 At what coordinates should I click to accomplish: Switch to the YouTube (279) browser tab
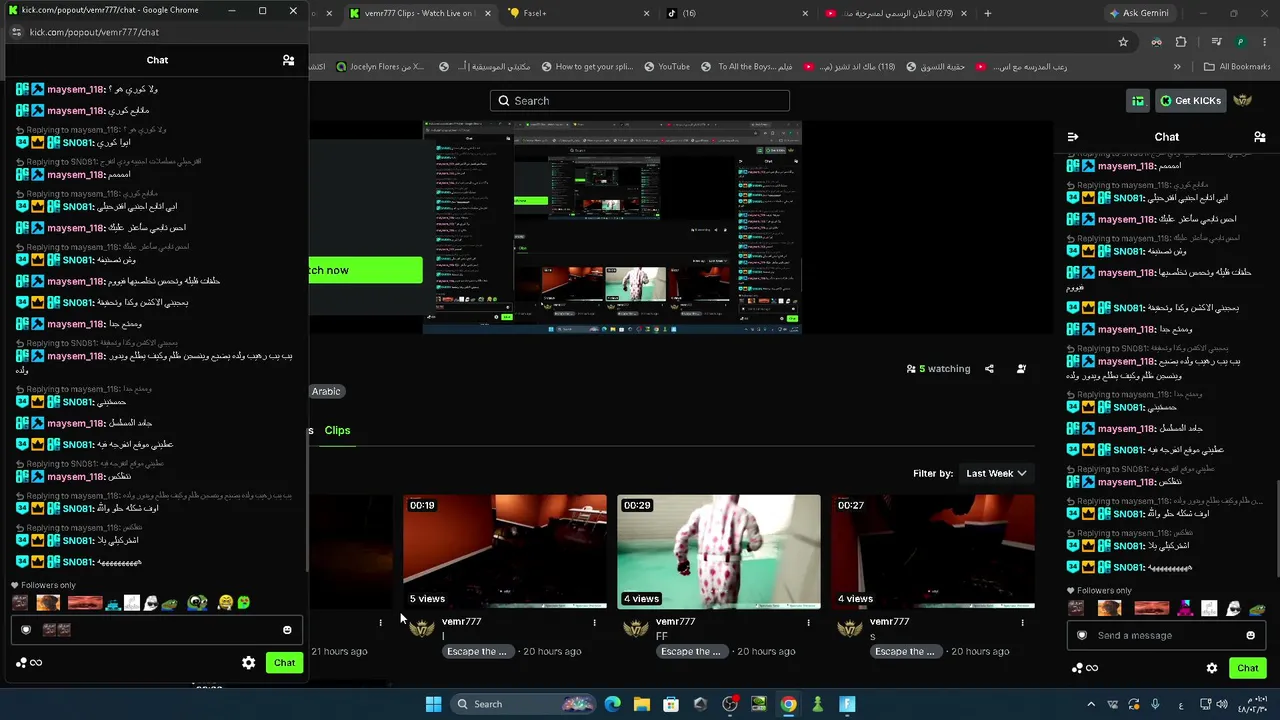click(x=895, y=13)
